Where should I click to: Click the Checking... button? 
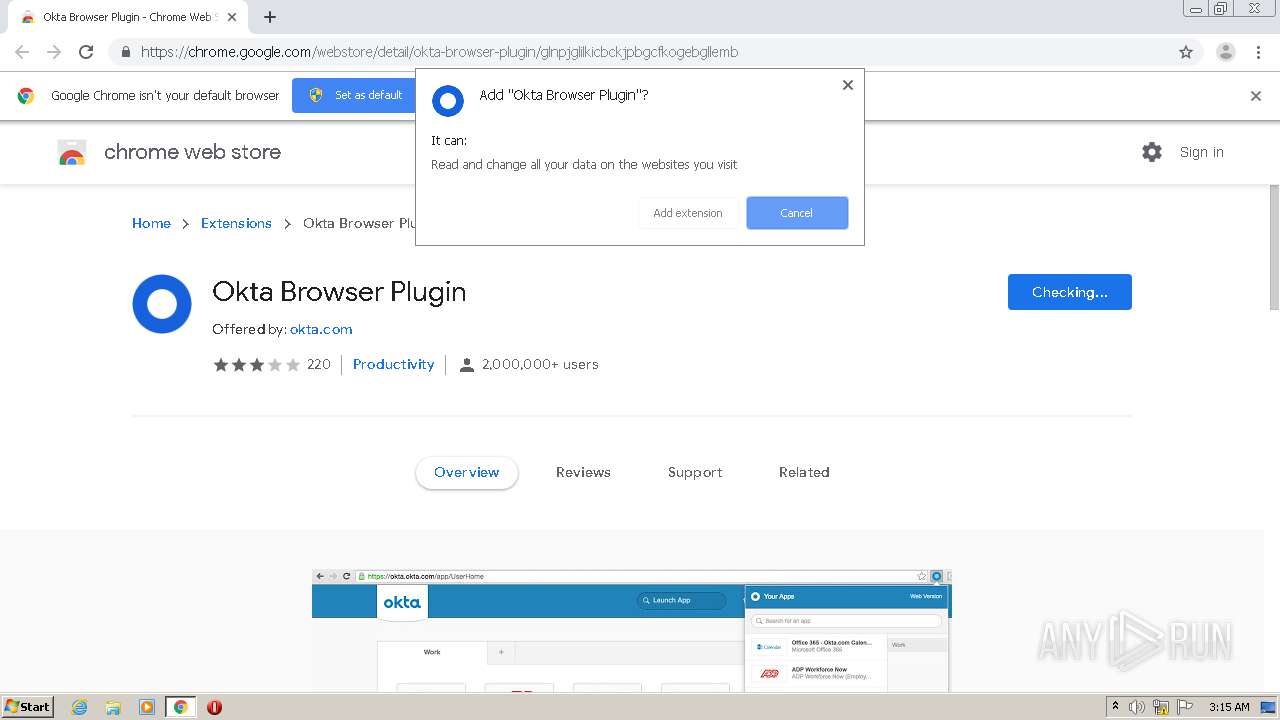tap(1070, 292)
